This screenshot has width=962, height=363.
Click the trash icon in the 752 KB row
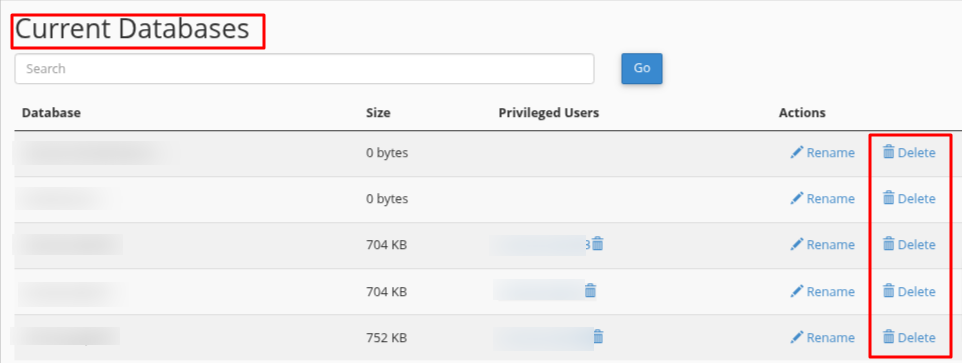[x=888, y=337]
